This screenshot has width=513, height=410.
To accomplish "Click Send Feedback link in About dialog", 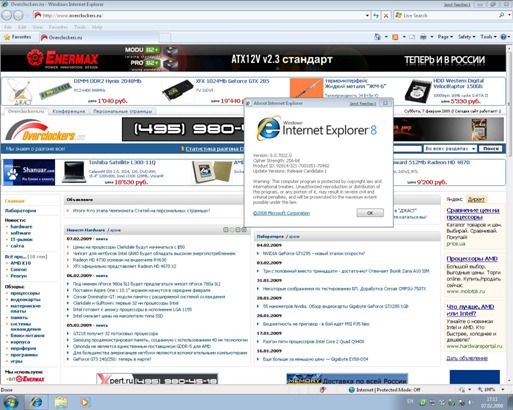I will pos(363,104).
